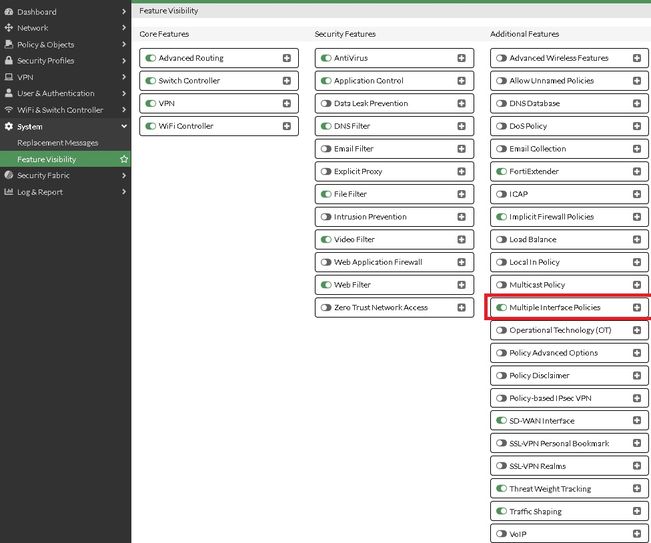The image size is (651, 543).
Task: Click the Log & Report chart icon
Action: (x=9, y=192)
